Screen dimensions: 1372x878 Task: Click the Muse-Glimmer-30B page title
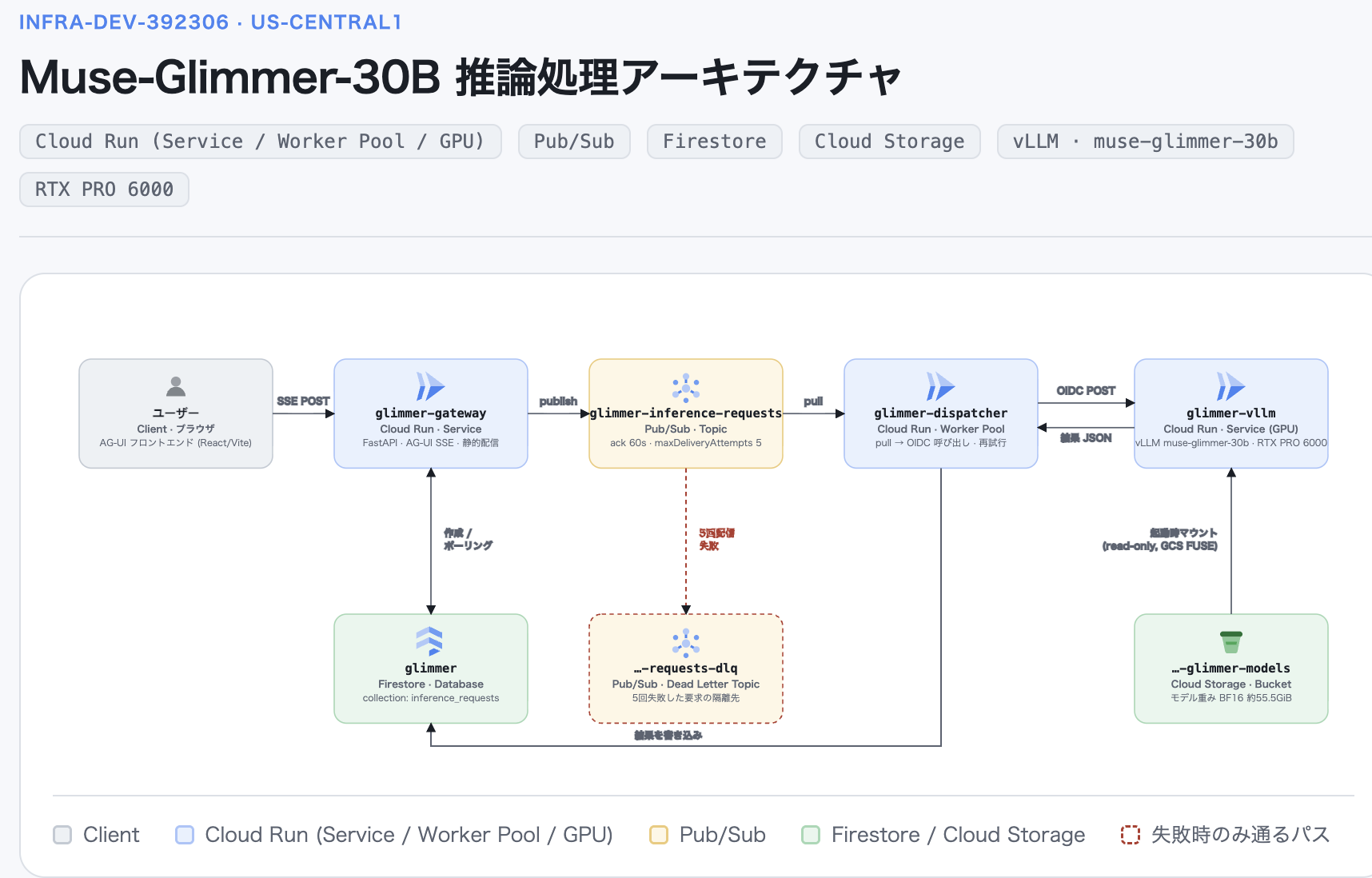[x=461, y=78]
